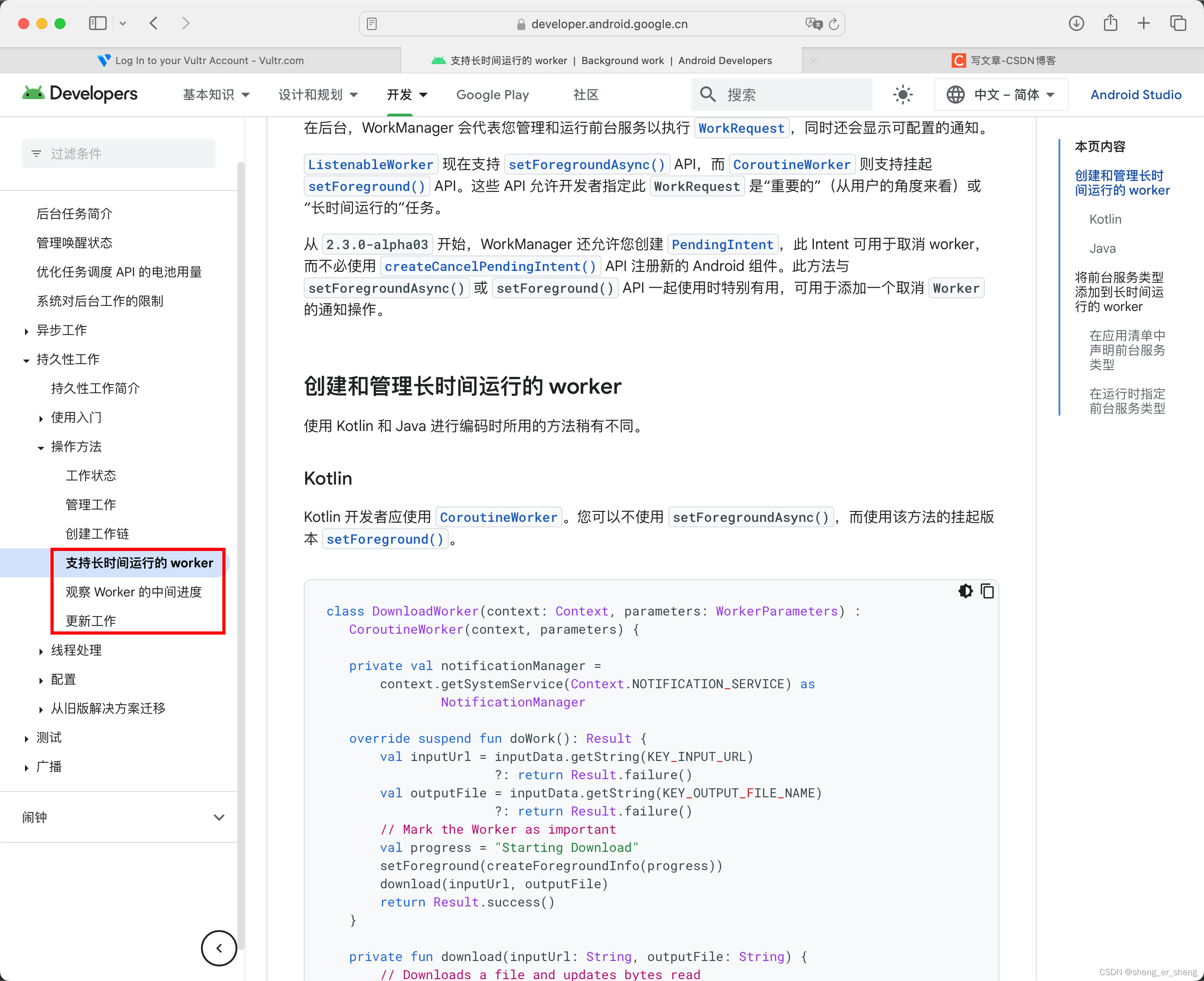
Task: Open reader view icon in address bar
Action: click(x=372, y=24)
